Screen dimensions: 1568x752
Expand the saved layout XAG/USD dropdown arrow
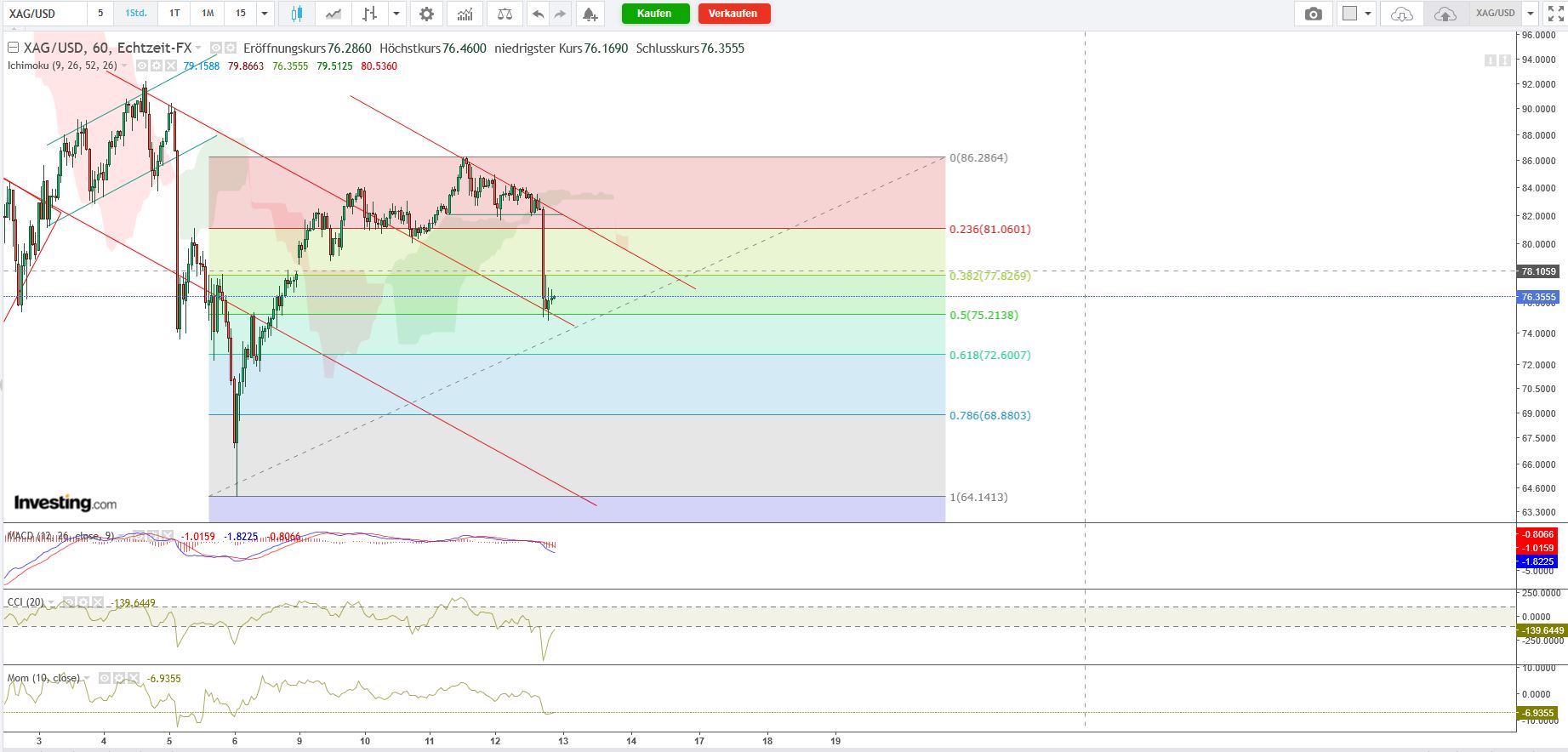(x=1531, y=14)
